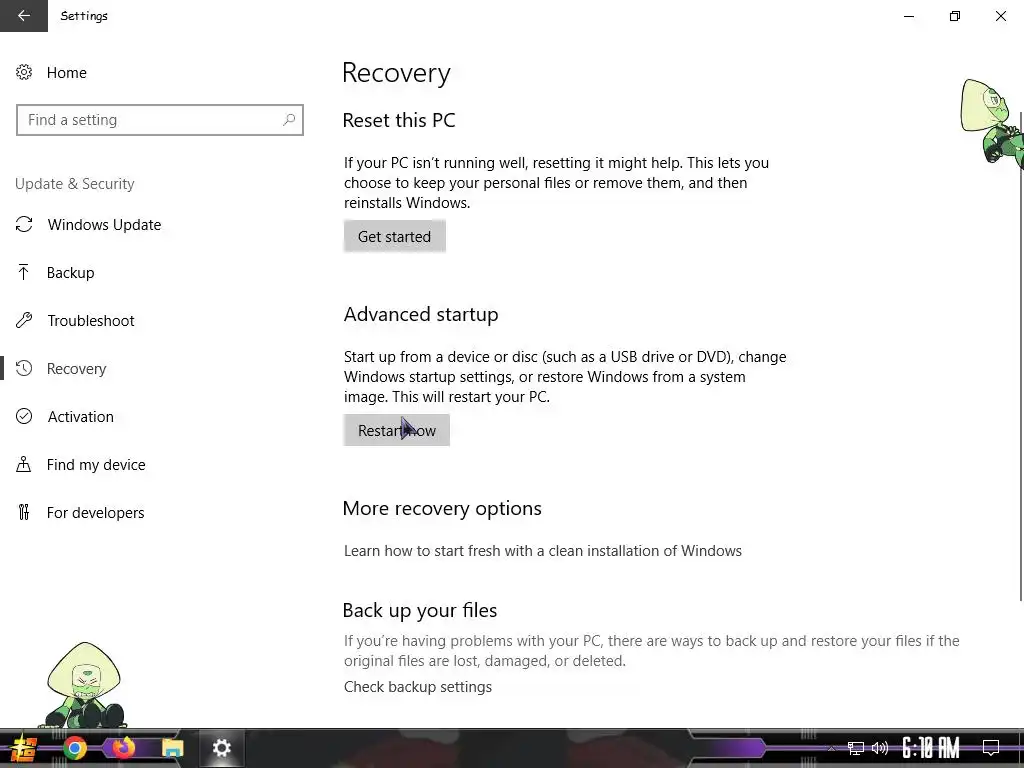Open the Backup section

point(71,273)
